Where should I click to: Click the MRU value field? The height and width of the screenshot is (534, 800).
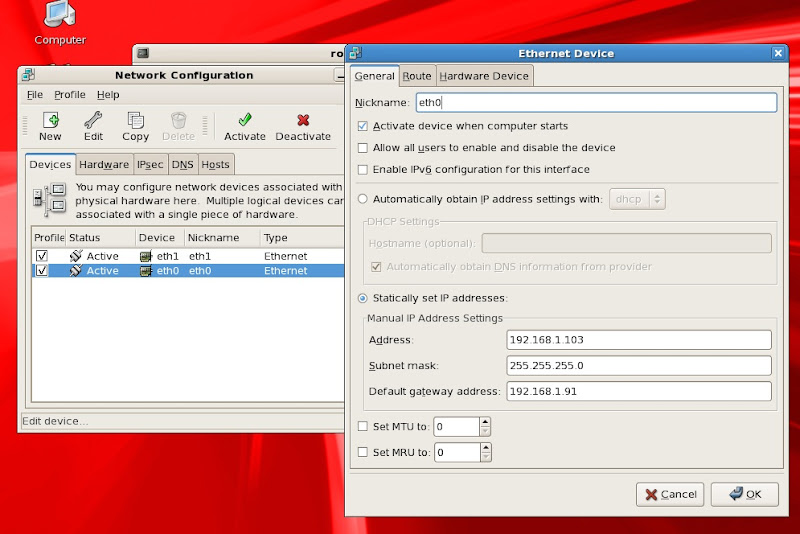pos(457,452)
